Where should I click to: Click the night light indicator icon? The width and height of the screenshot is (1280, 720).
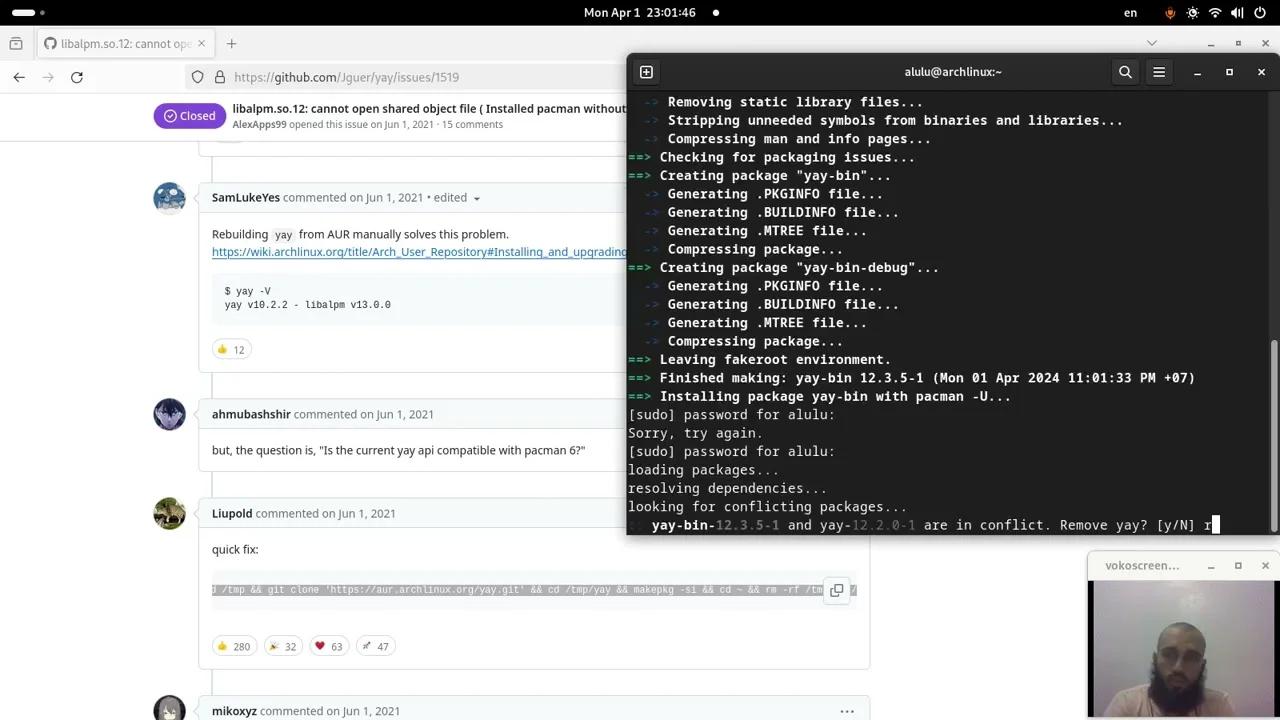click(x=1192, y=13)
